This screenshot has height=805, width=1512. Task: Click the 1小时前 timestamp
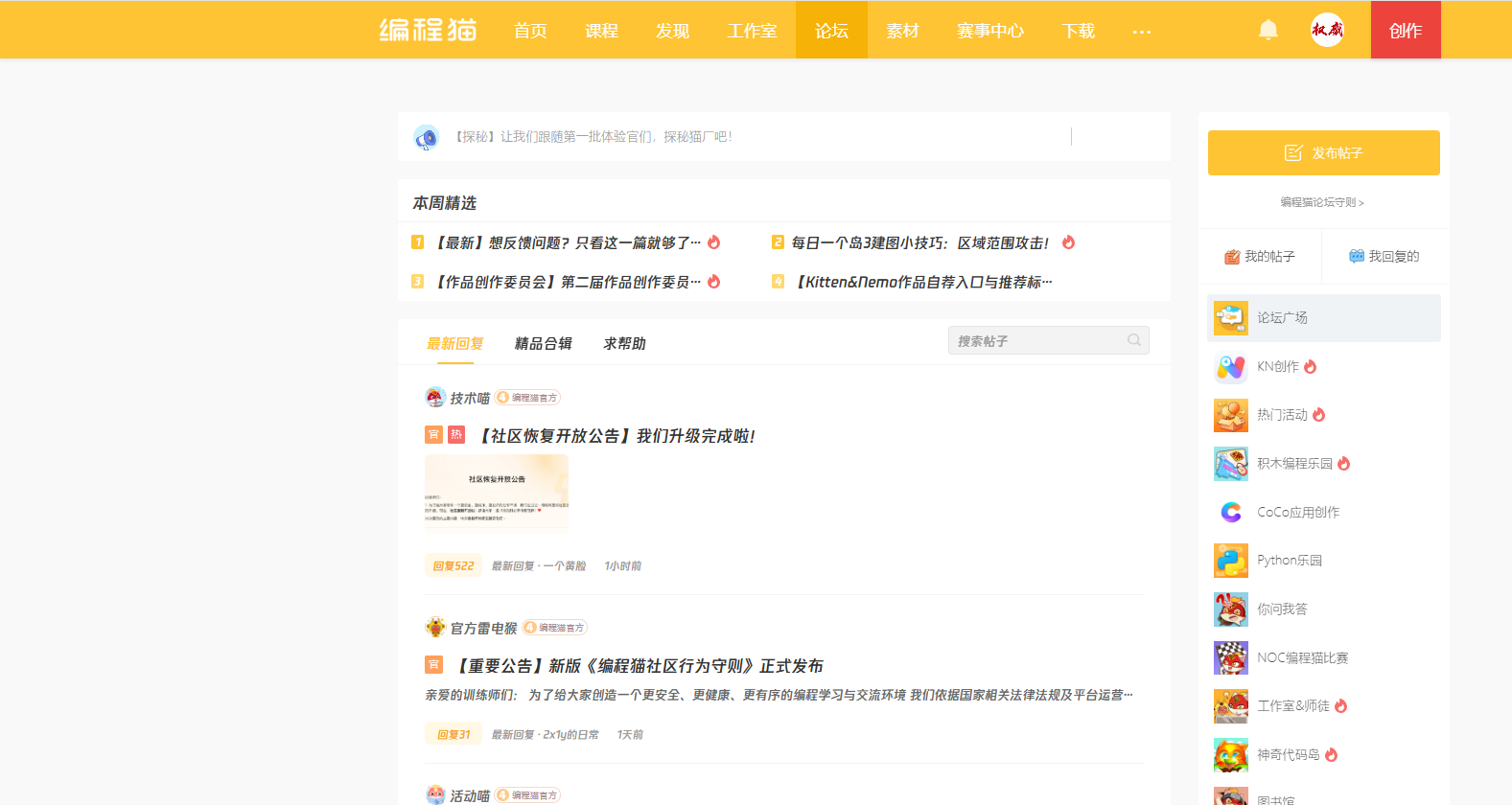[622, 566]
